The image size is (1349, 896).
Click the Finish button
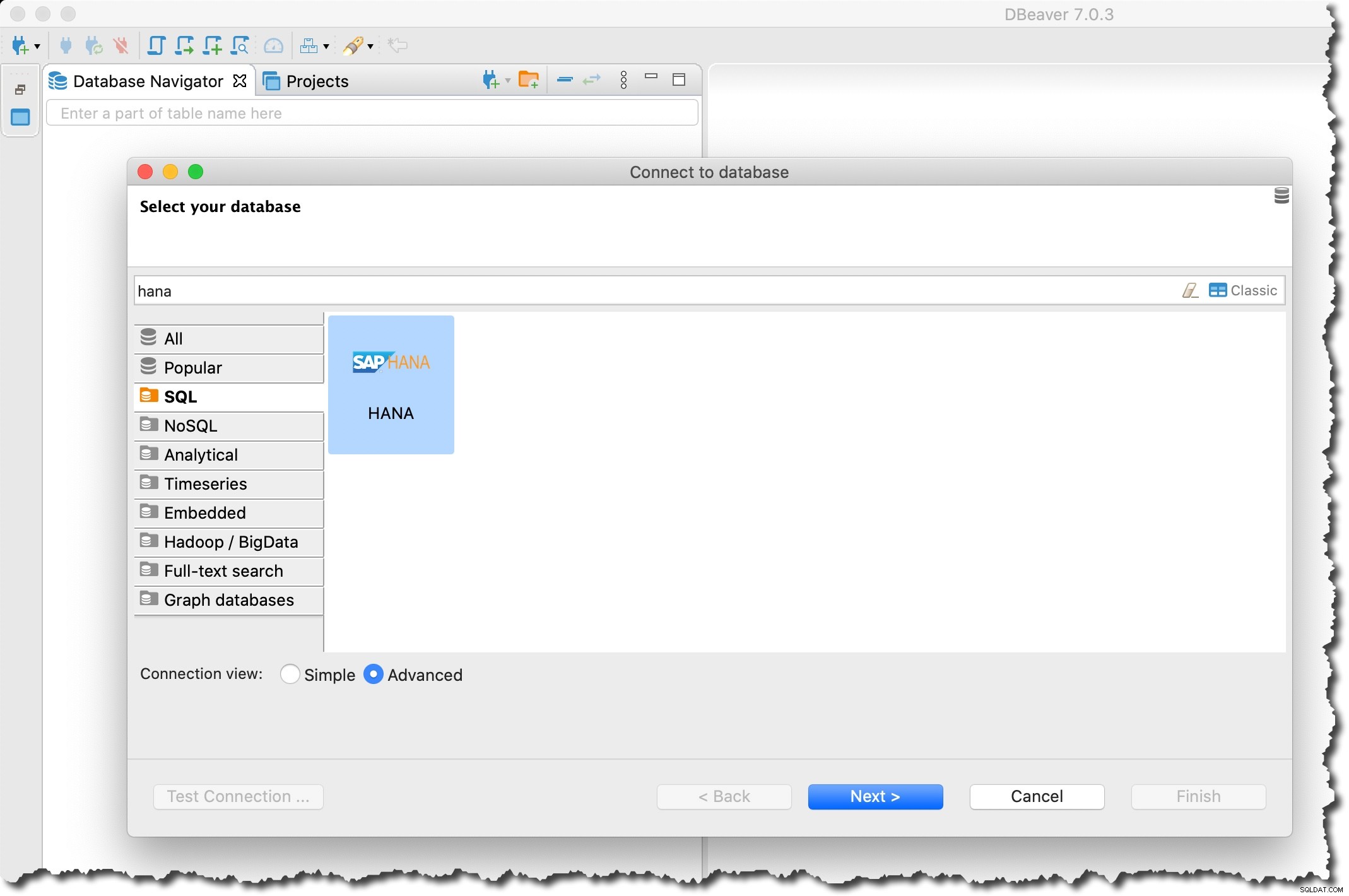[x=1199, y=797]
